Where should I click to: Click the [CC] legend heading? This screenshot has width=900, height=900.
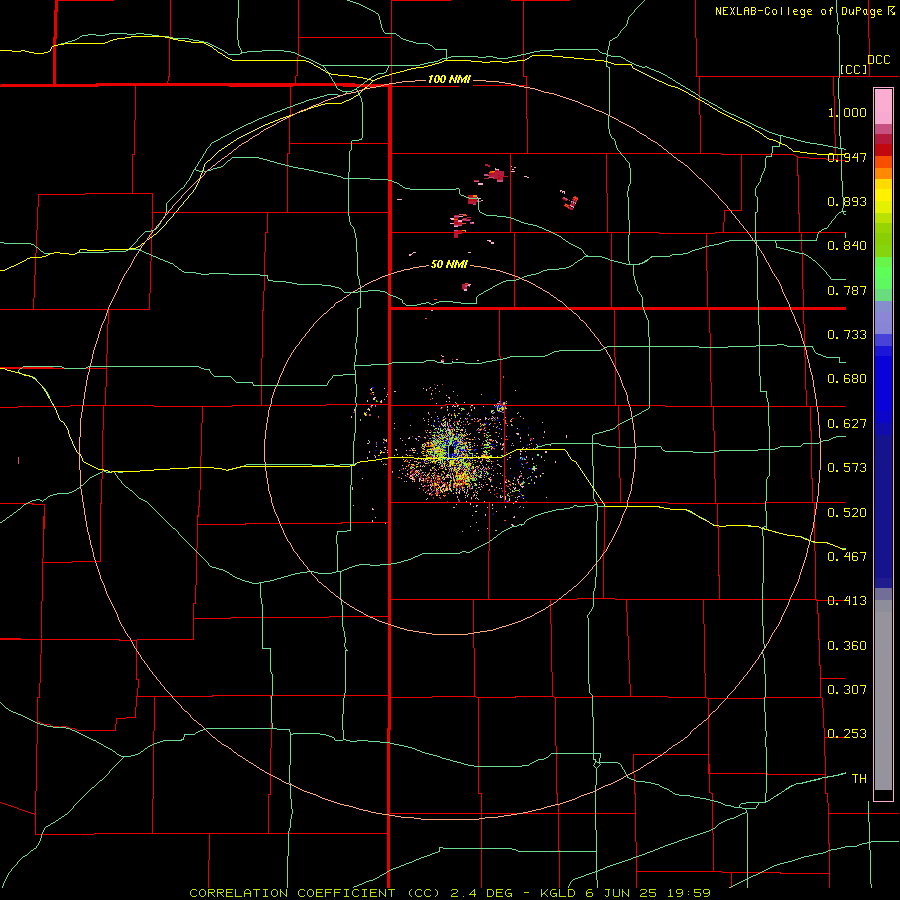854,69
